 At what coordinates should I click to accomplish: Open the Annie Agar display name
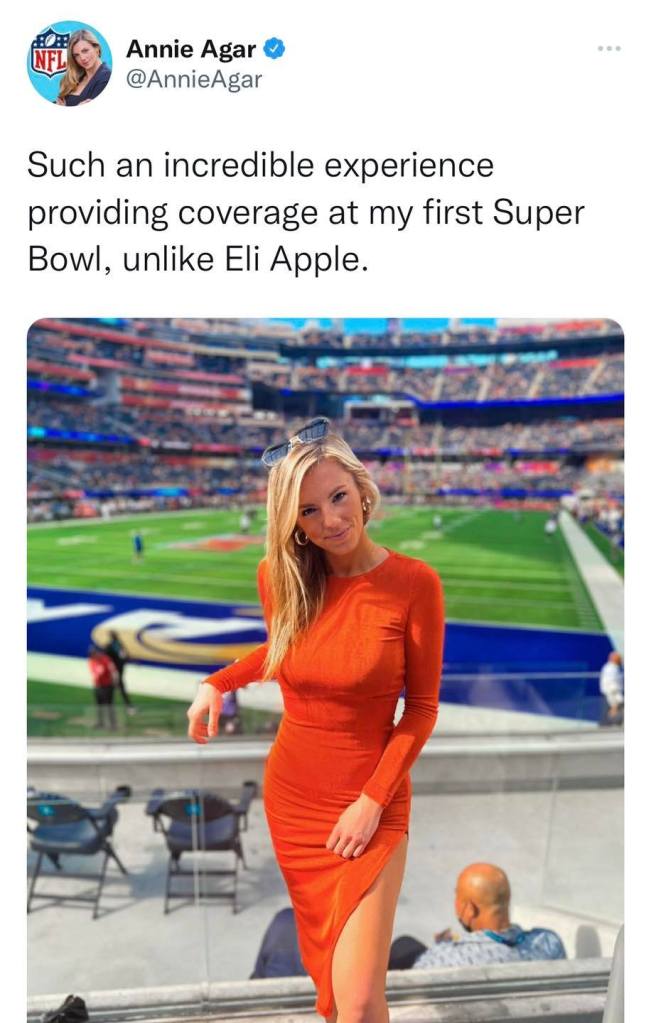point(190,49)
